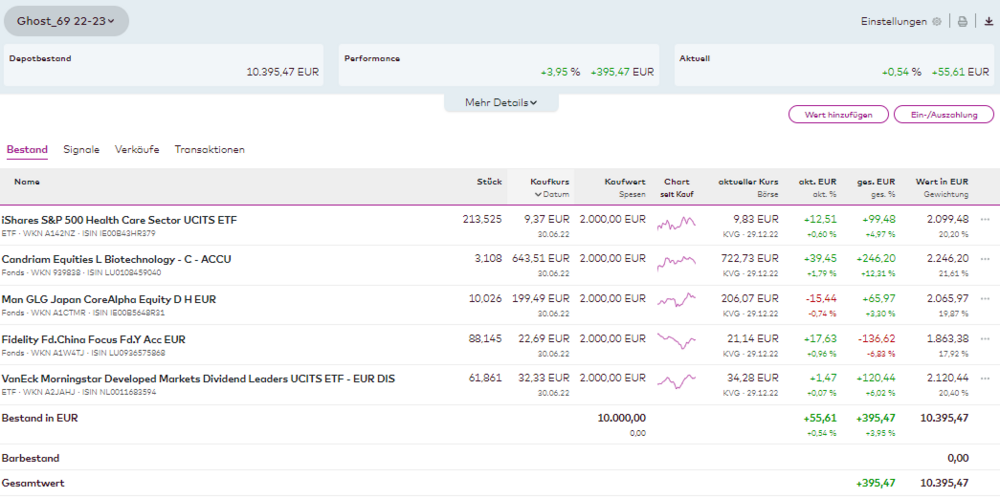Click the Wert hinzufügen button
The height and width of the screenshot is (498, 1000).
click(x=839, y=115)
